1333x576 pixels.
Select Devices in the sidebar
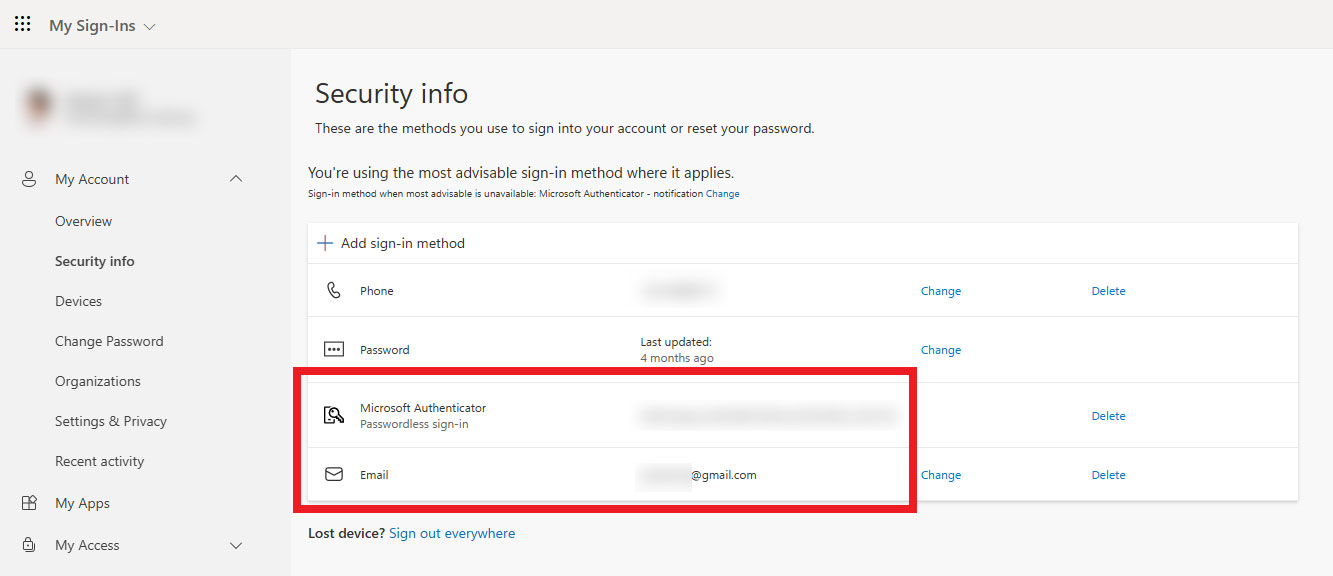pyautogui.click(x=78, y=300)
